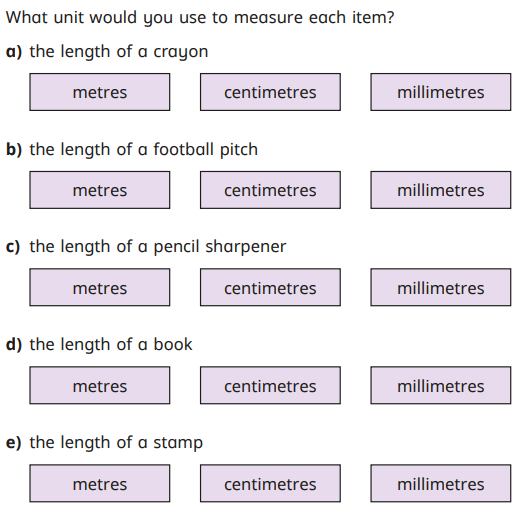Viewport: 526px width, 517px height.
Task: Pick millimetres for the stamp length
Action: [x=441, y=483]
